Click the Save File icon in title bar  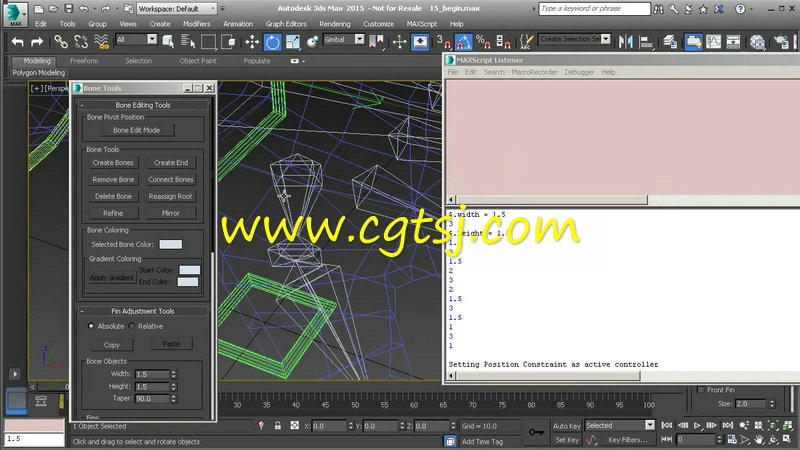(69, 9)
